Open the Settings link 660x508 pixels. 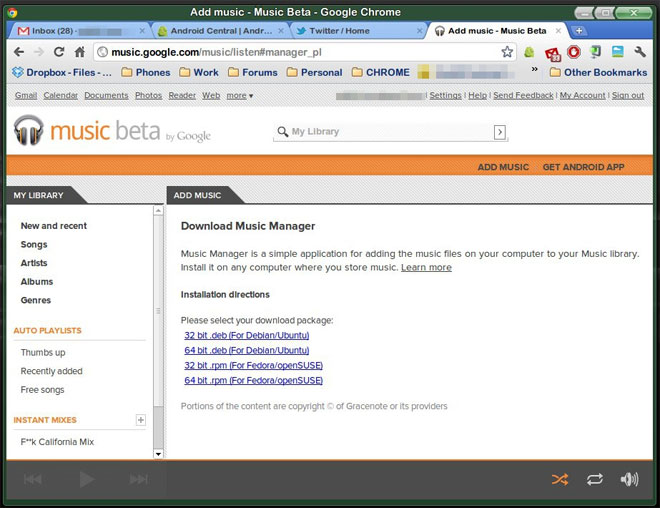coord(445,96)
